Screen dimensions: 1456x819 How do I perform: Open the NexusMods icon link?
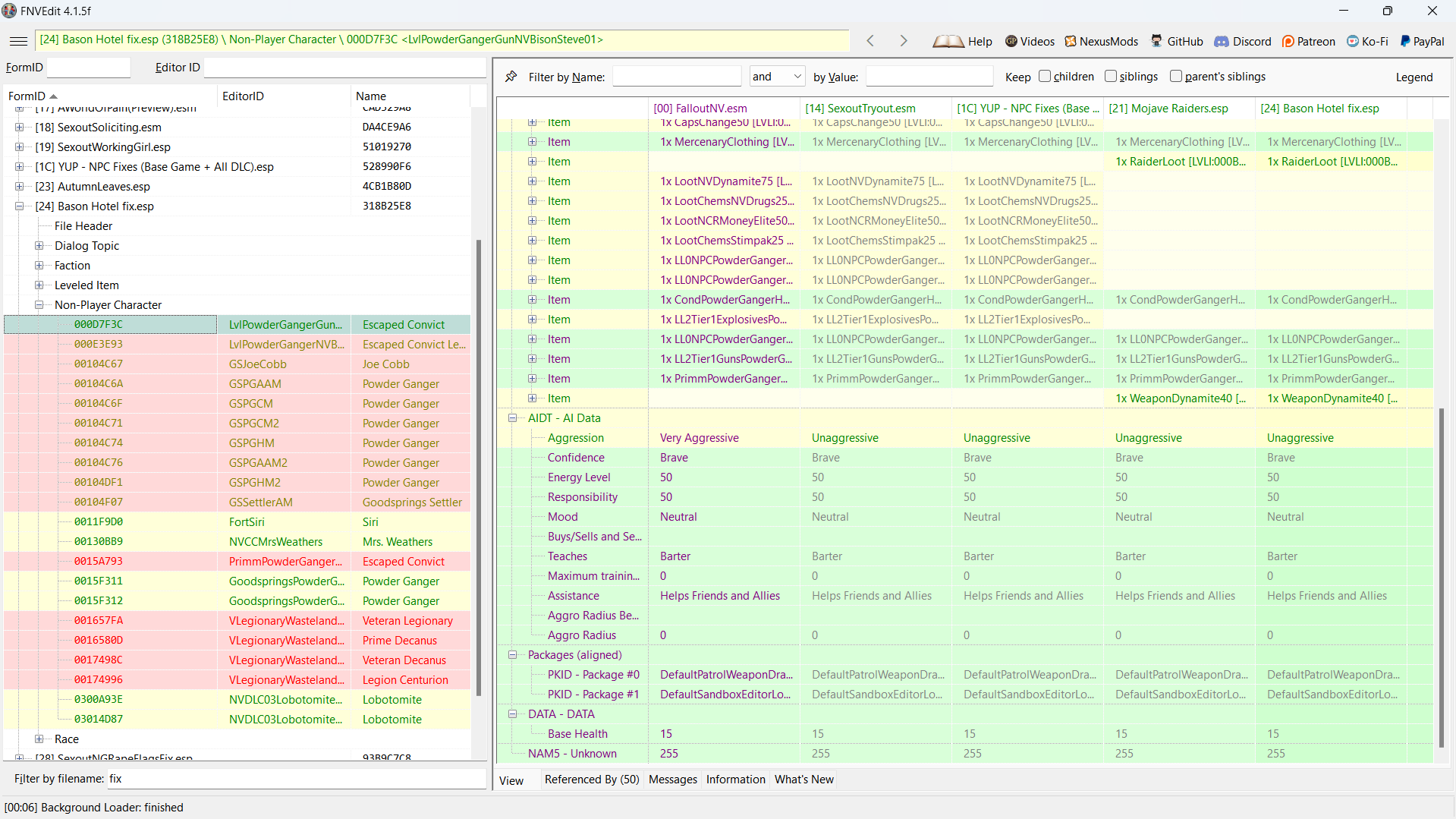(x=1071, y=41)
